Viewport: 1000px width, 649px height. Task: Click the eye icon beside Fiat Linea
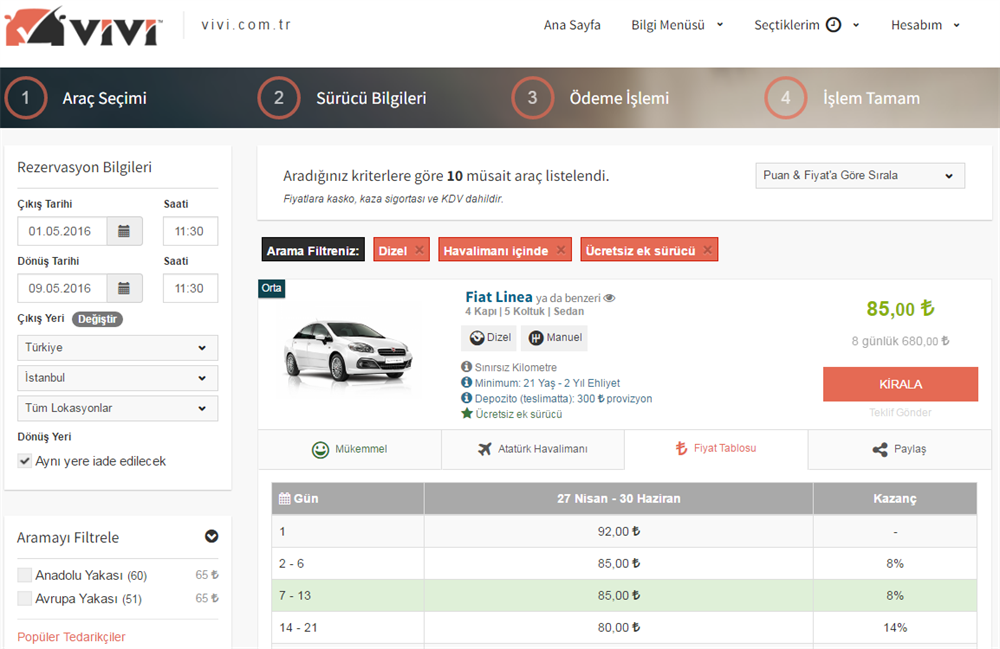pos(609,298)
